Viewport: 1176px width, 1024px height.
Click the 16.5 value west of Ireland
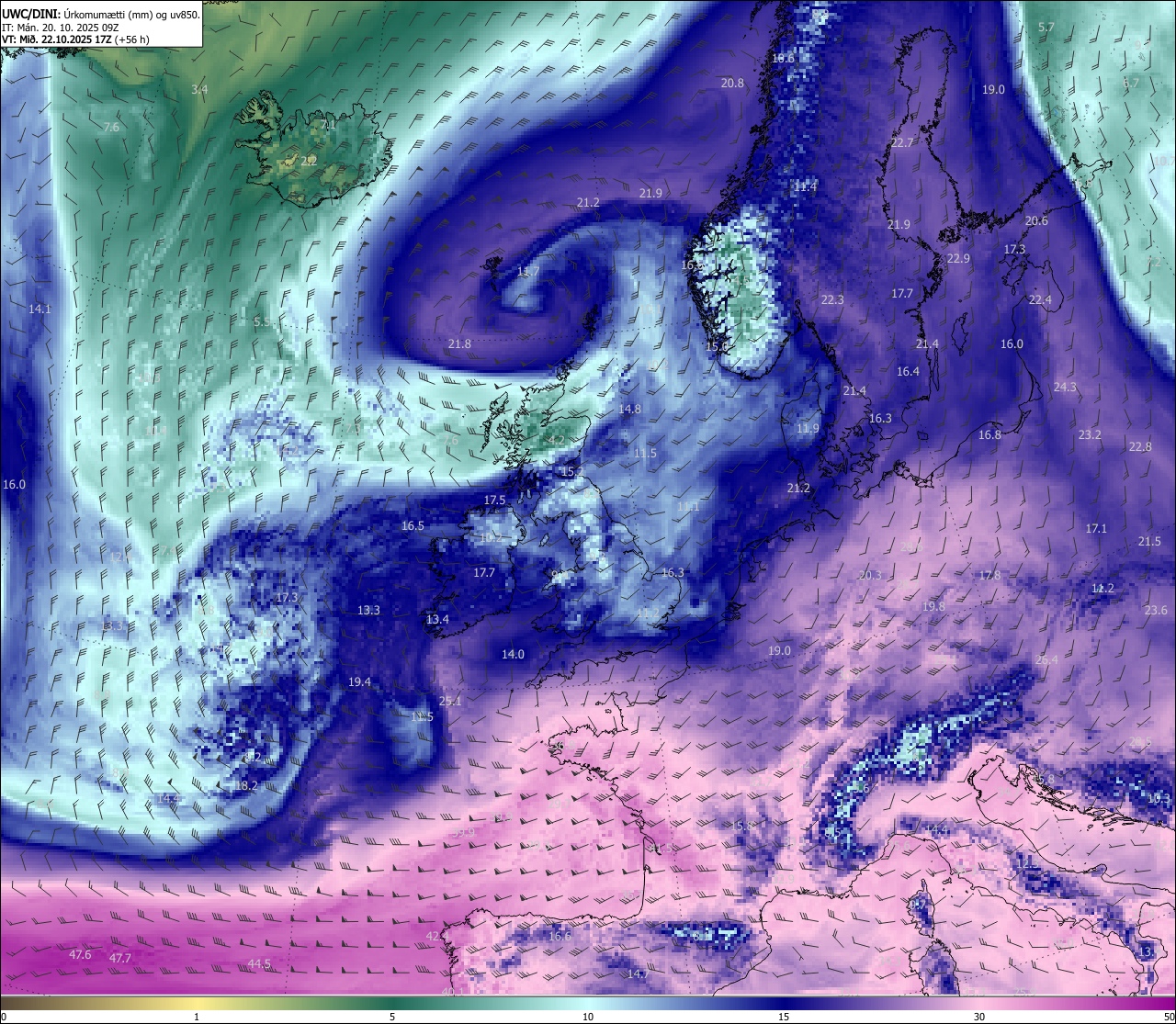[x=413, y=526]
